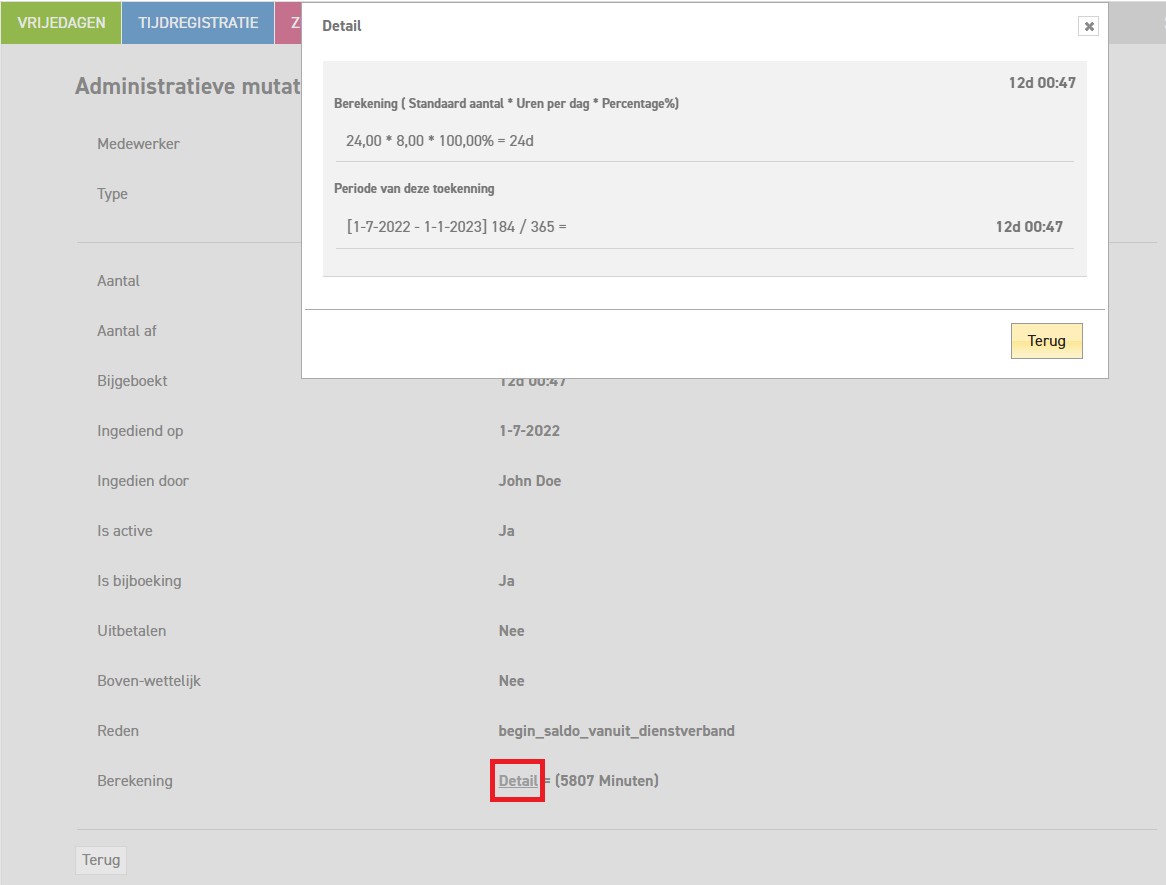Click the Administratieve mutatie page heading
1166x885 pixels.
click(188, 86)
